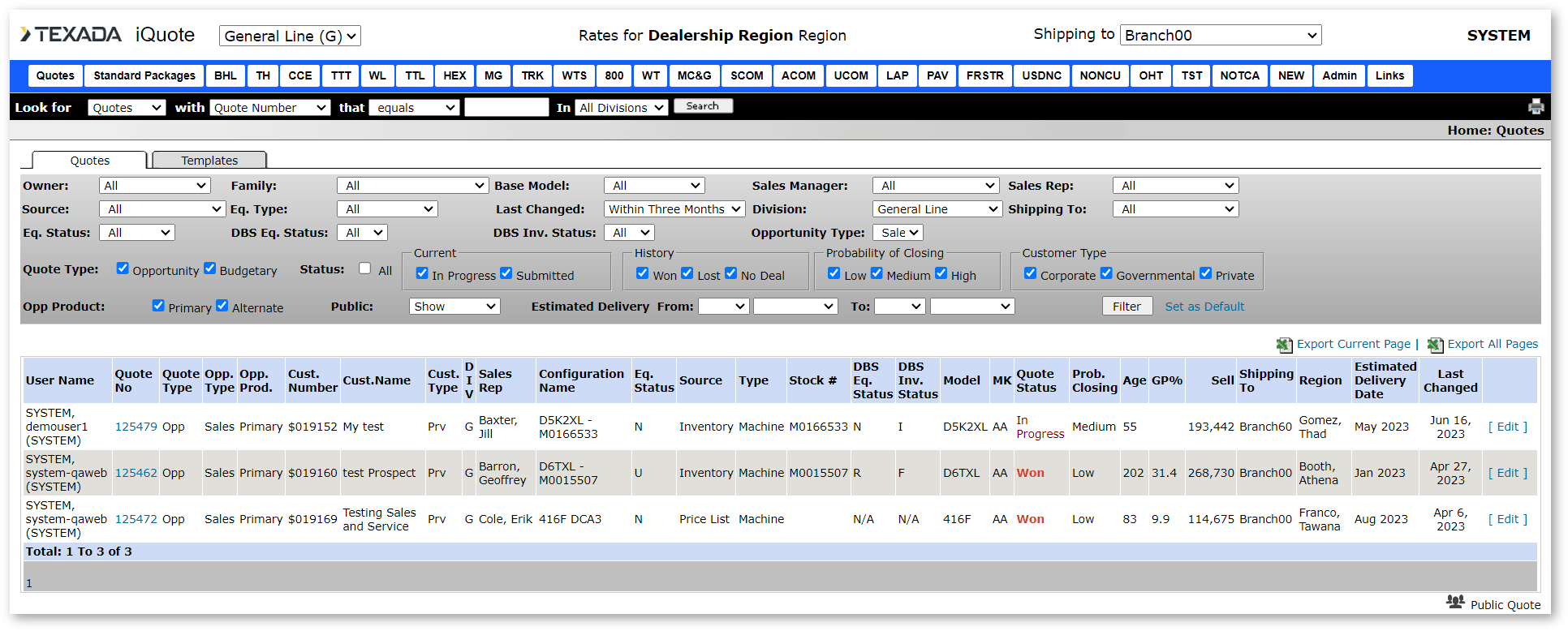
Task: Click the Public Quote people icon
Action: point(1455,603)
